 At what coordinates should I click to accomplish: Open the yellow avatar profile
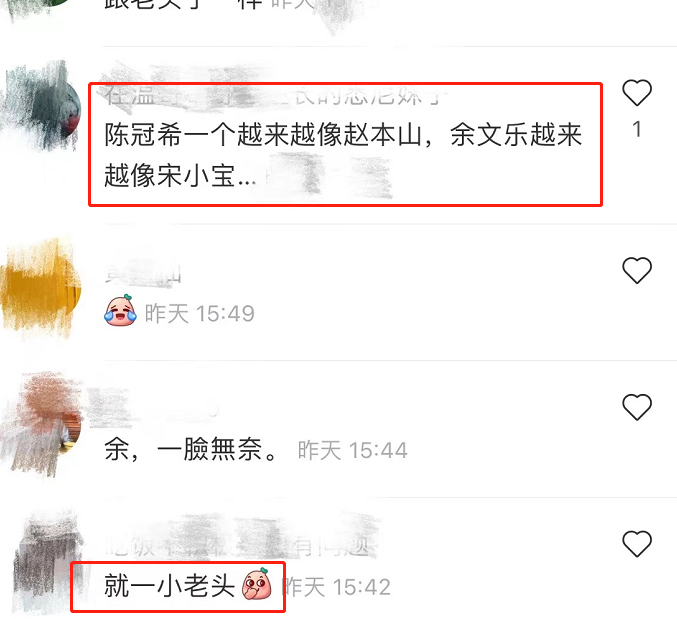tap(40, 285)
